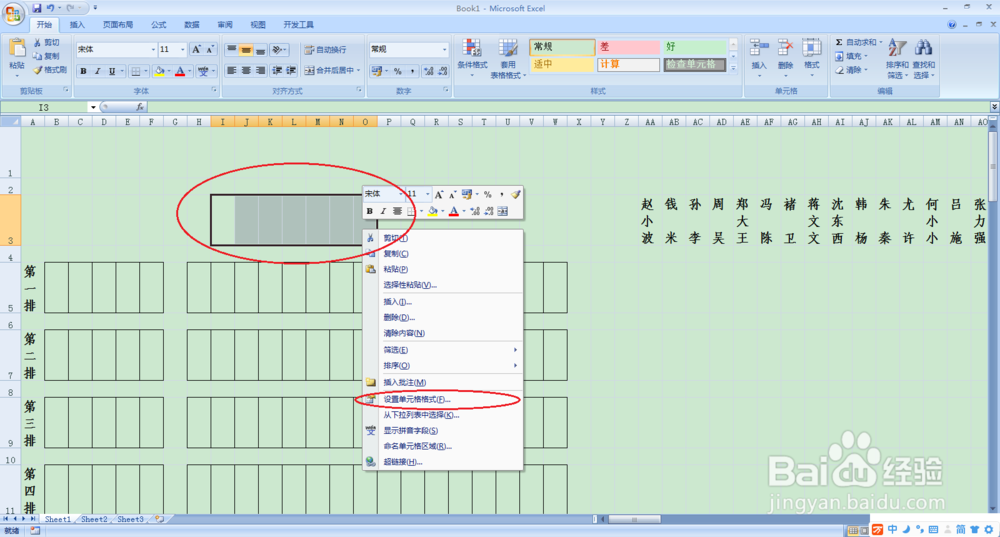Increase font size with ribbon grow-font icon
The width and height of the screenshot is (1000, 537).
[x=196, y=49]
